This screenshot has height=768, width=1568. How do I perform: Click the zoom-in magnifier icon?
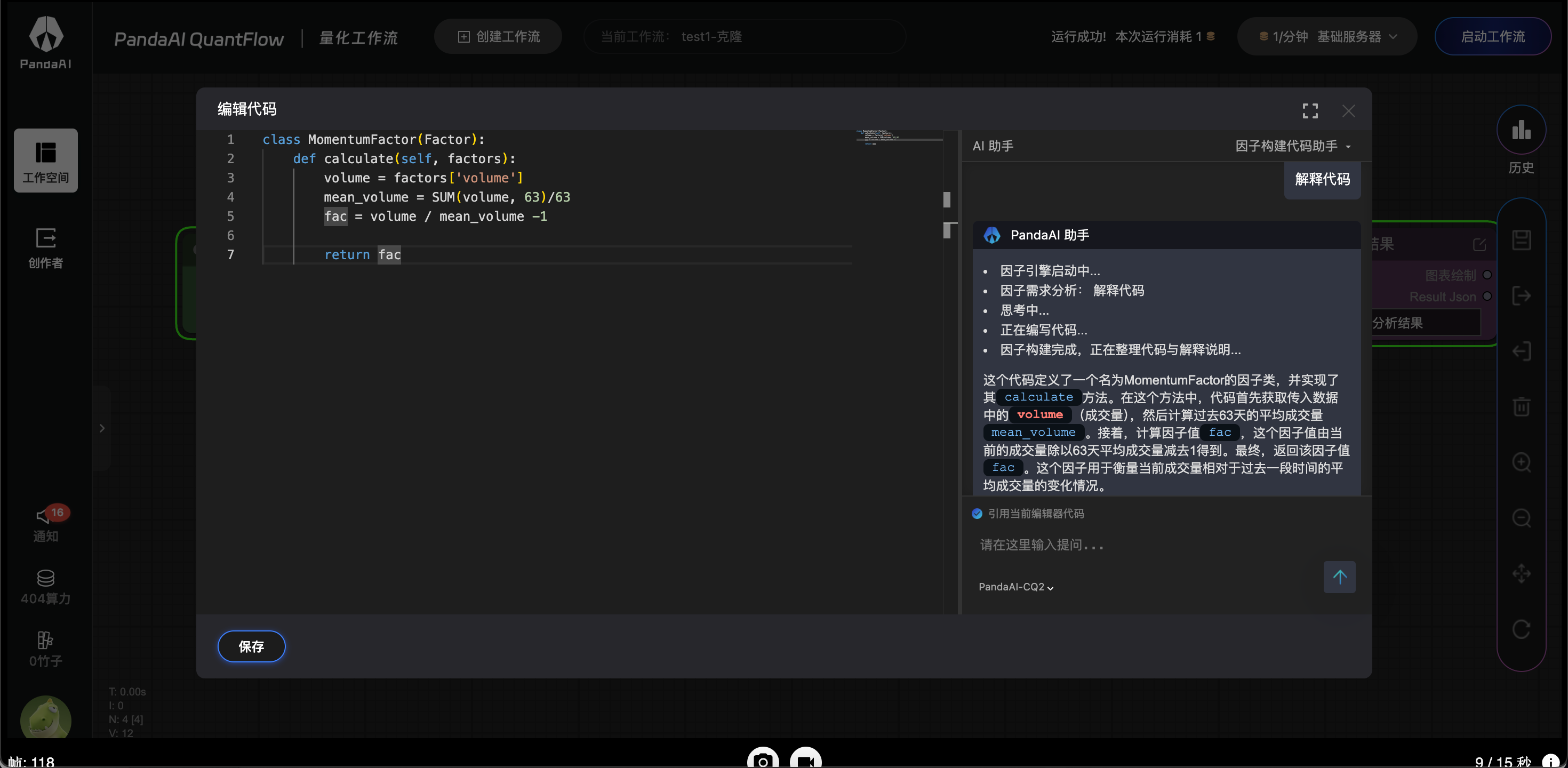coord(1521,462)
